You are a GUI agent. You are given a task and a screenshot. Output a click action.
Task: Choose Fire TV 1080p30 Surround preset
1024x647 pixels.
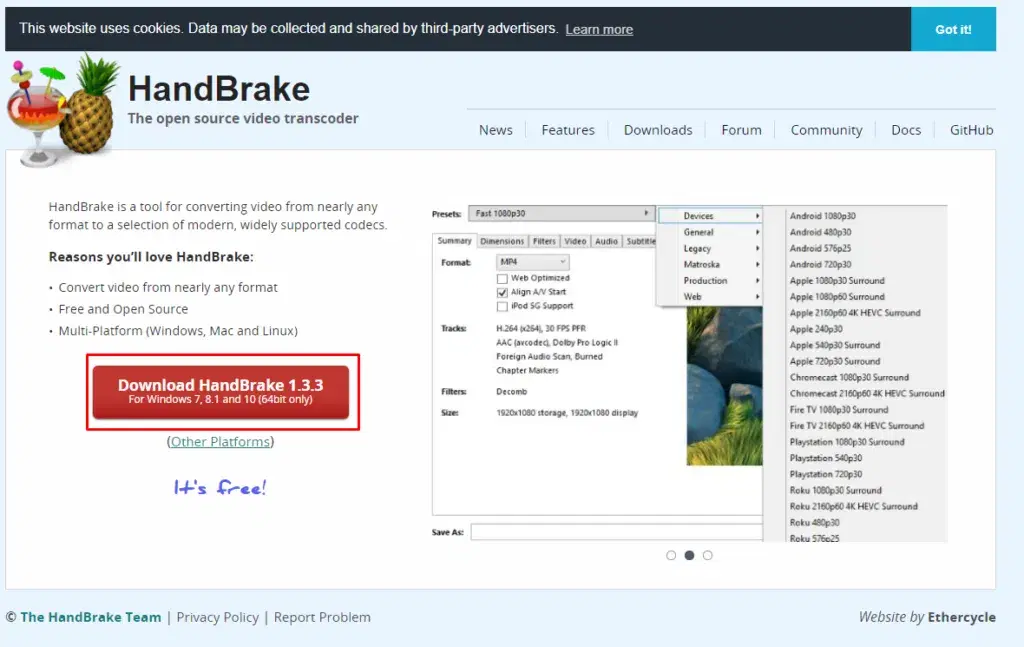[x=839, y=410]
